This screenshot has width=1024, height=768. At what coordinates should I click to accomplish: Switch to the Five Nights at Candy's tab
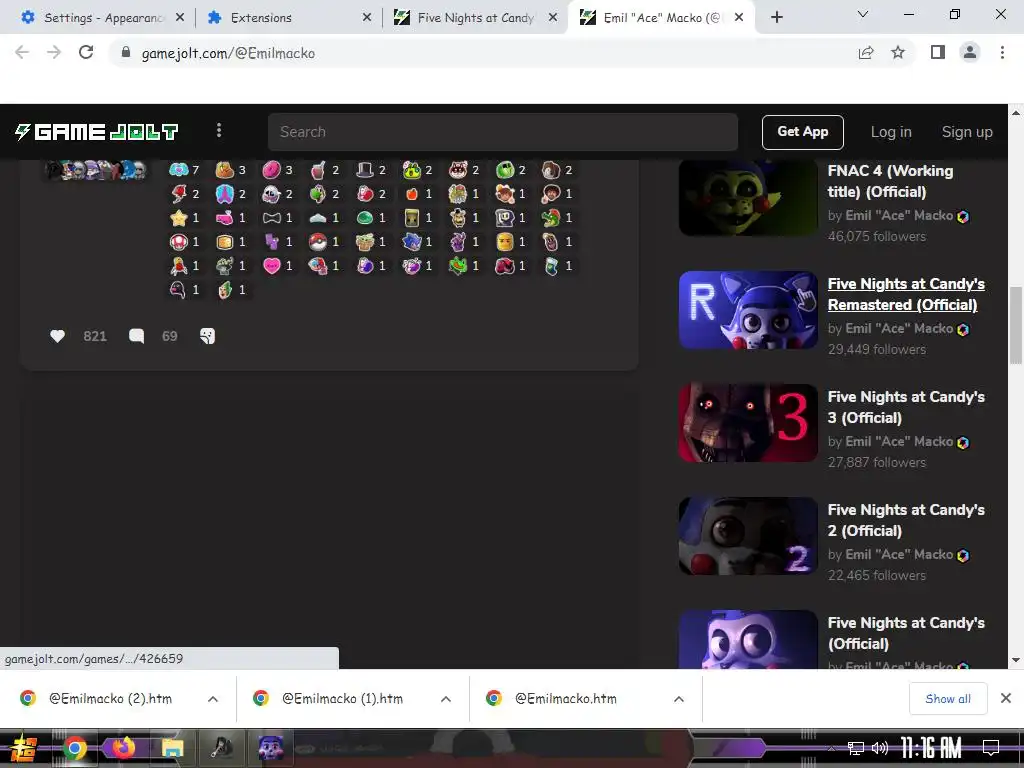click(475, 18)
